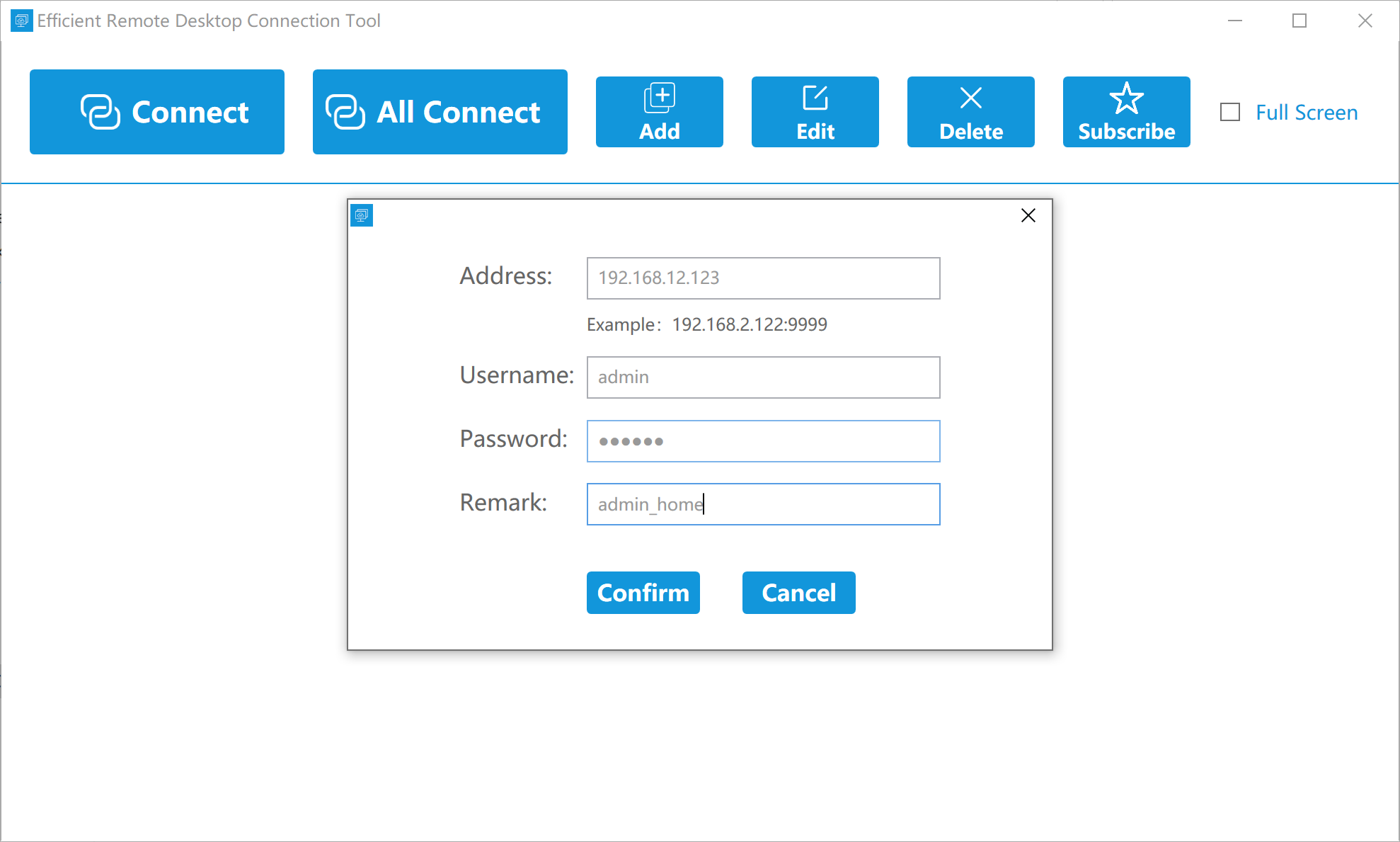Click the Connect button label text
This screenshot has width=1400, height=842.
(190, 112)
